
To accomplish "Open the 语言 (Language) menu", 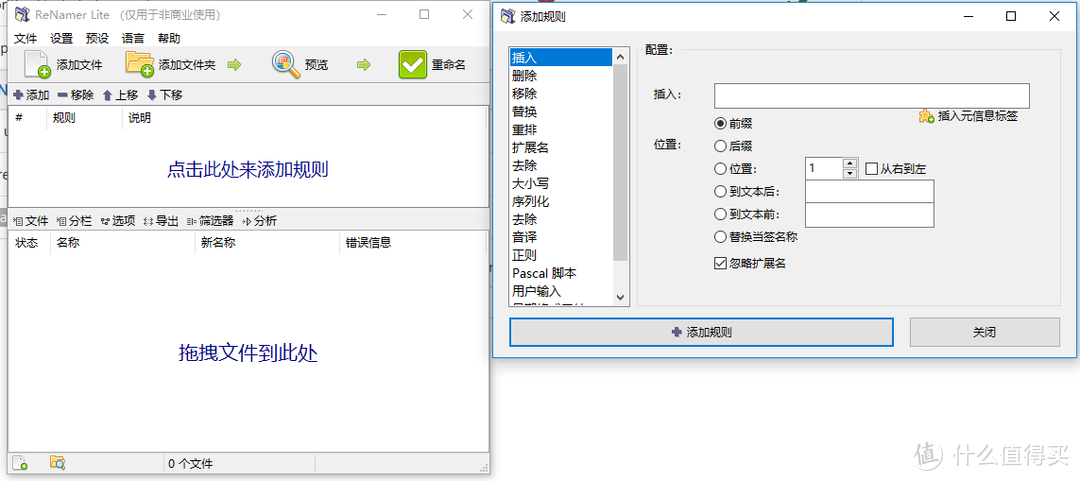I will tap(132, 39).
